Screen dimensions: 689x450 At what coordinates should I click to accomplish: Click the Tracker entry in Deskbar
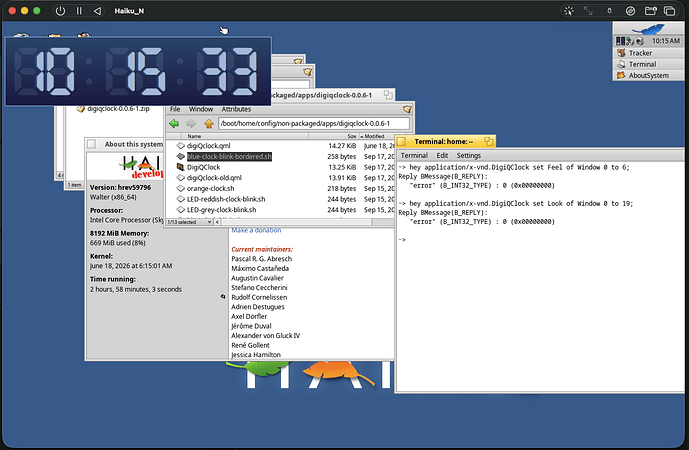[x=649, y=53]
